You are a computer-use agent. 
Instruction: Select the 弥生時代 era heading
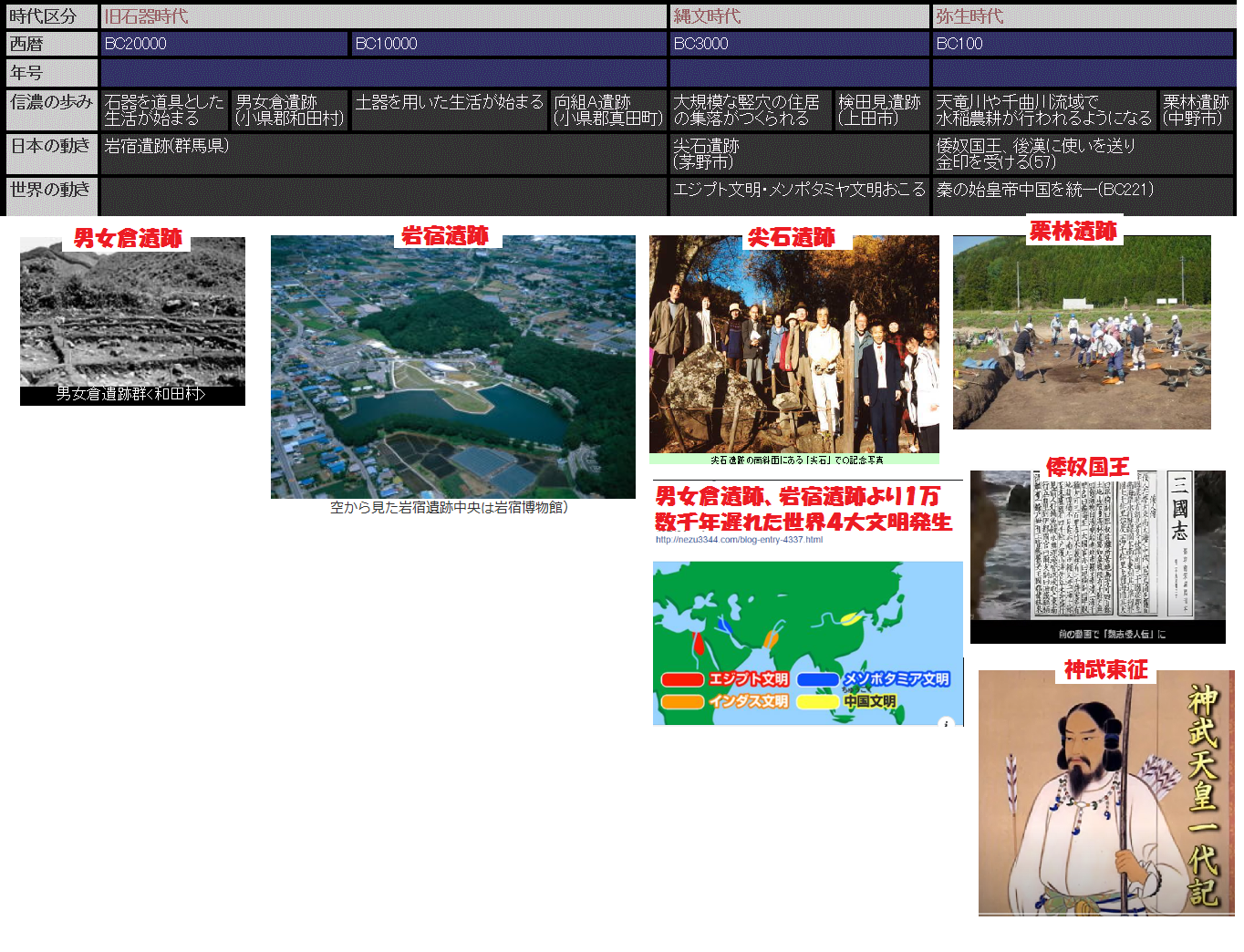pyautogui.click(x=969, y=16)
